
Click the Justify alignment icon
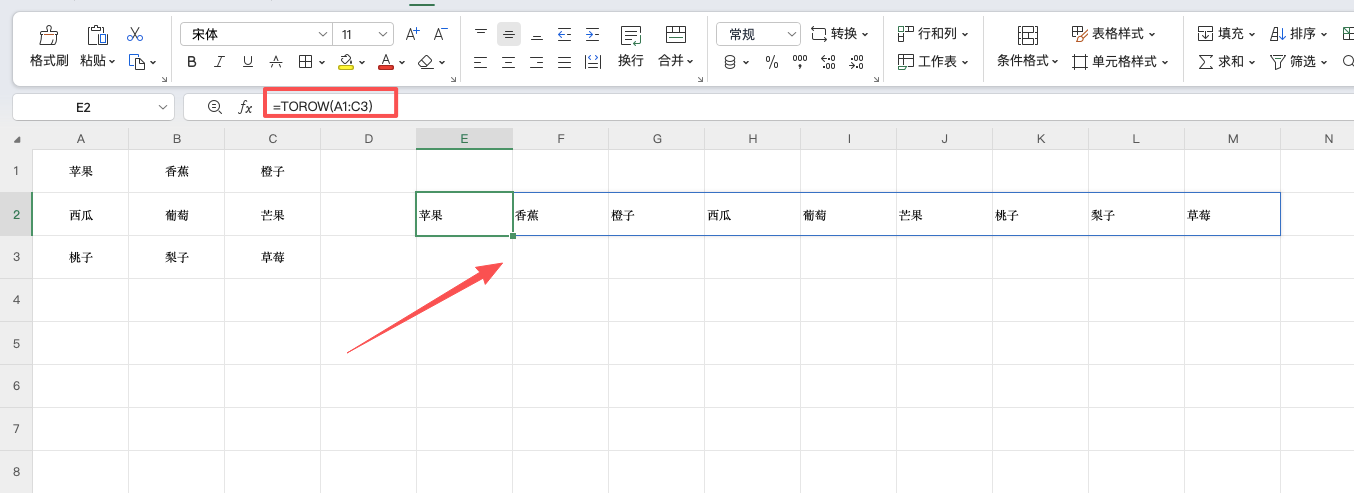coord(565,62)
